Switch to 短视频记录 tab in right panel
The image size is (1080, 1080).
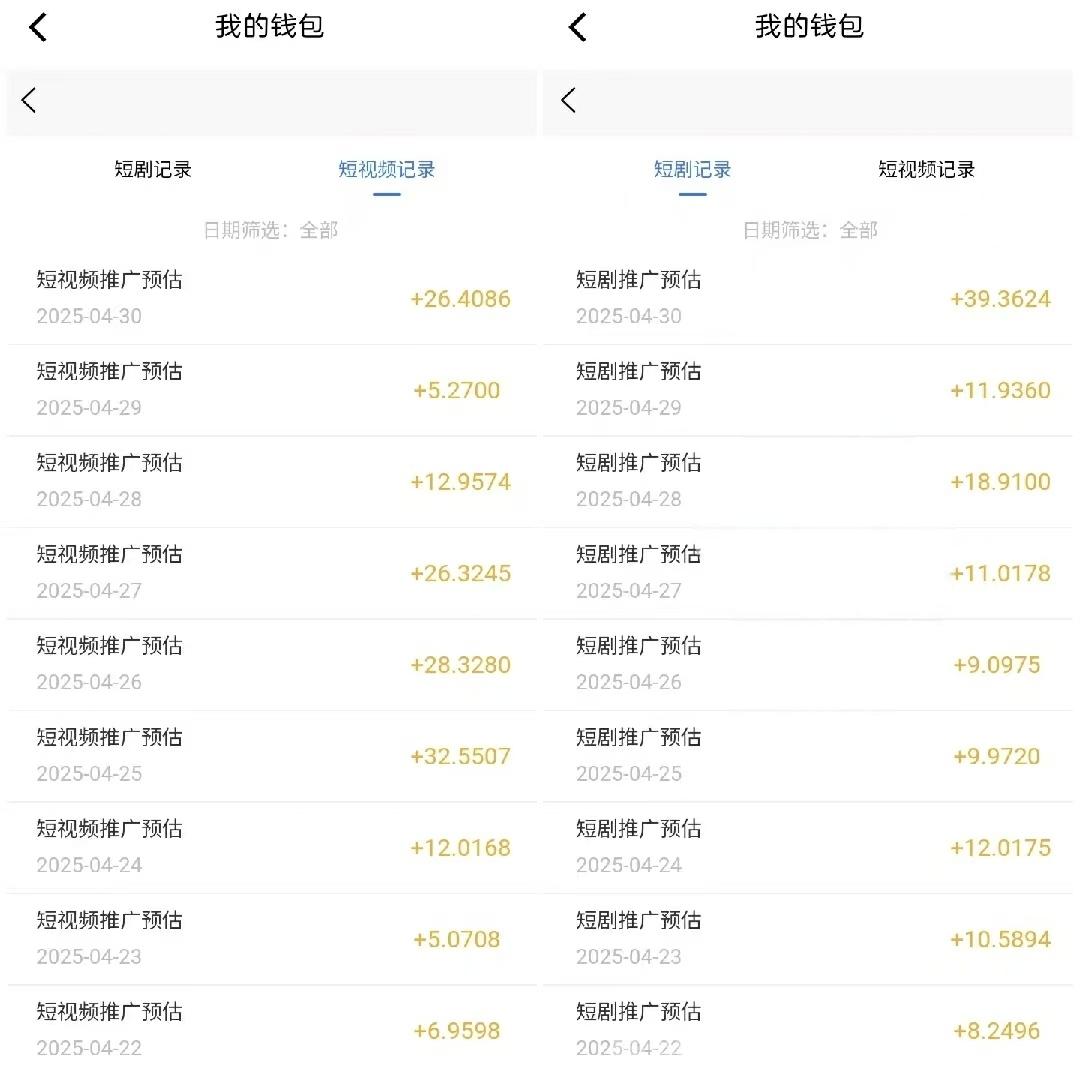[926, 169]
